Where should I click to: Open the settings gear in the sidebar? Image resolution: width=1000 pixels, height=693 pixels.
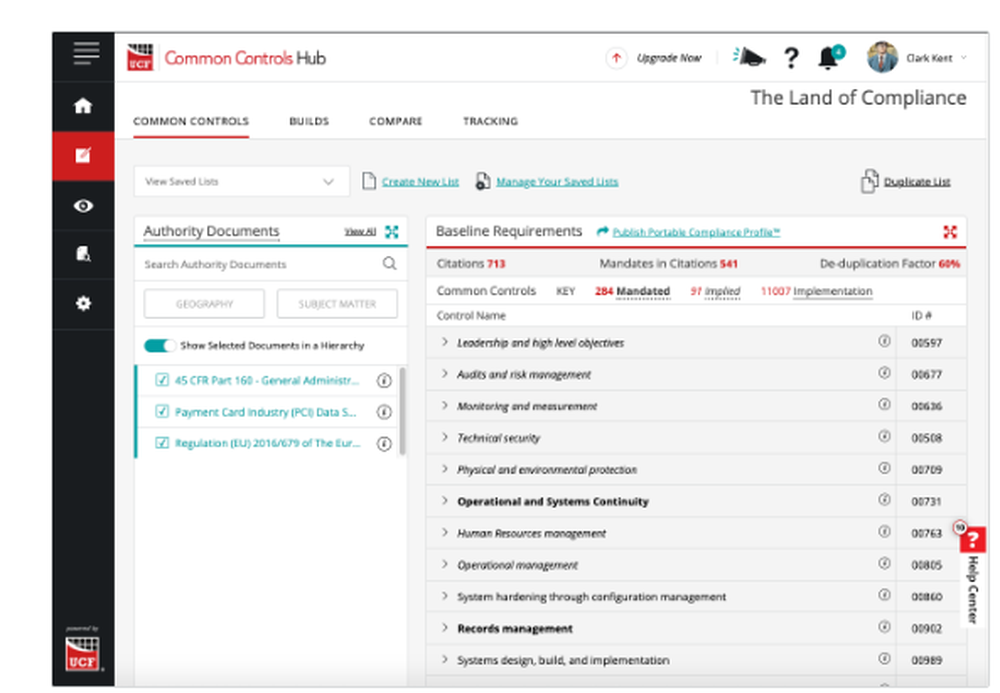83,303
